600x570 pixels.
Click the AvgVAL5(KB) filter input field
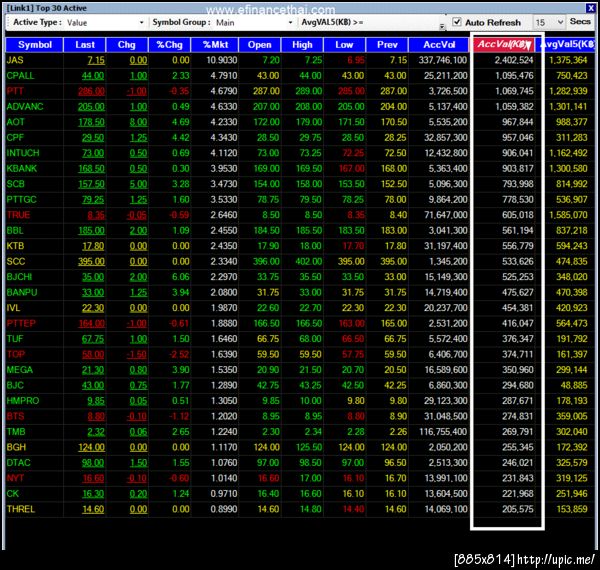click(401, 23)
